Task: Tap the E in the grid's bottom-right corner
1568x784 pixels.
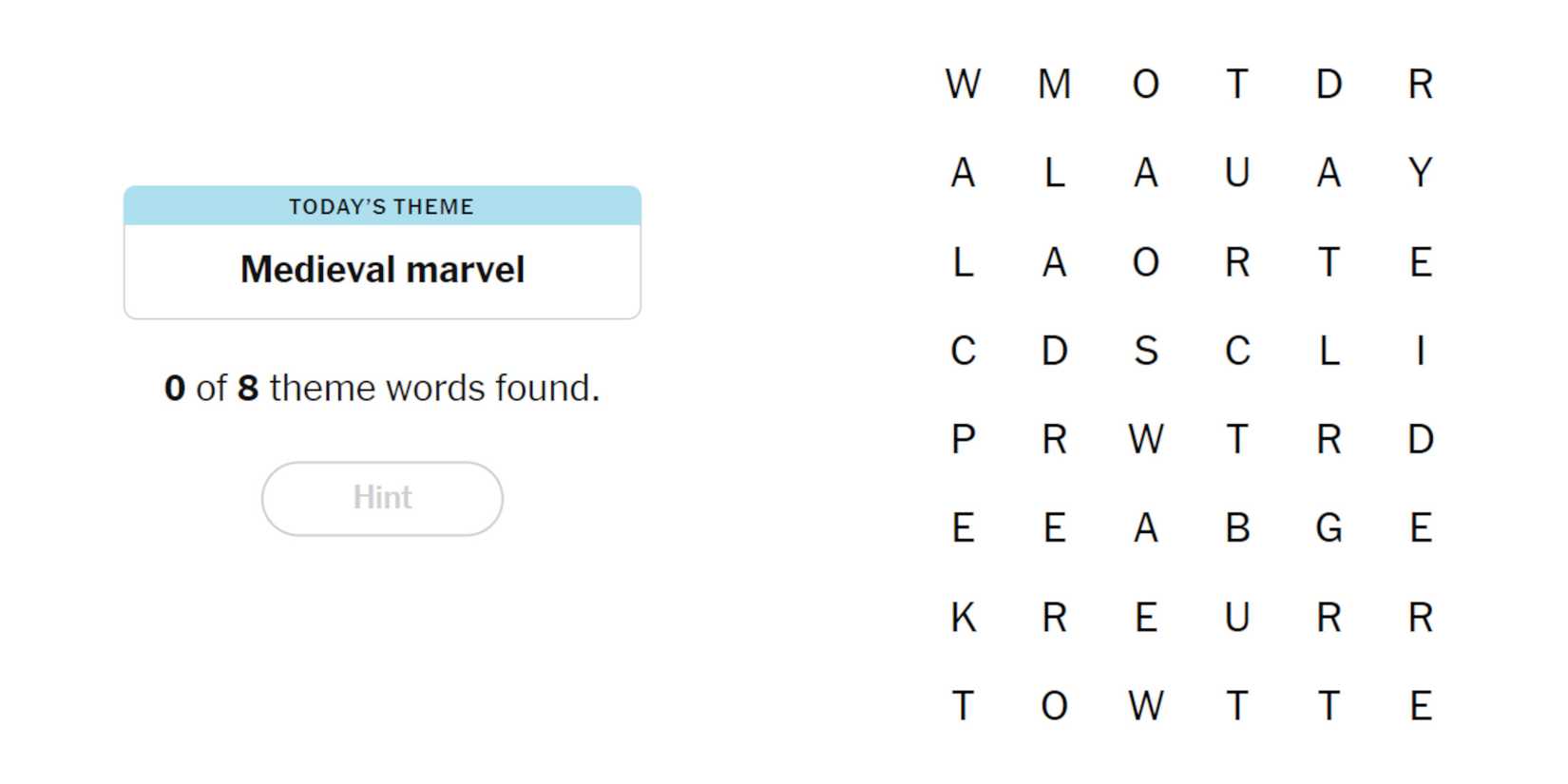Action: click(x=1420, y=706)
